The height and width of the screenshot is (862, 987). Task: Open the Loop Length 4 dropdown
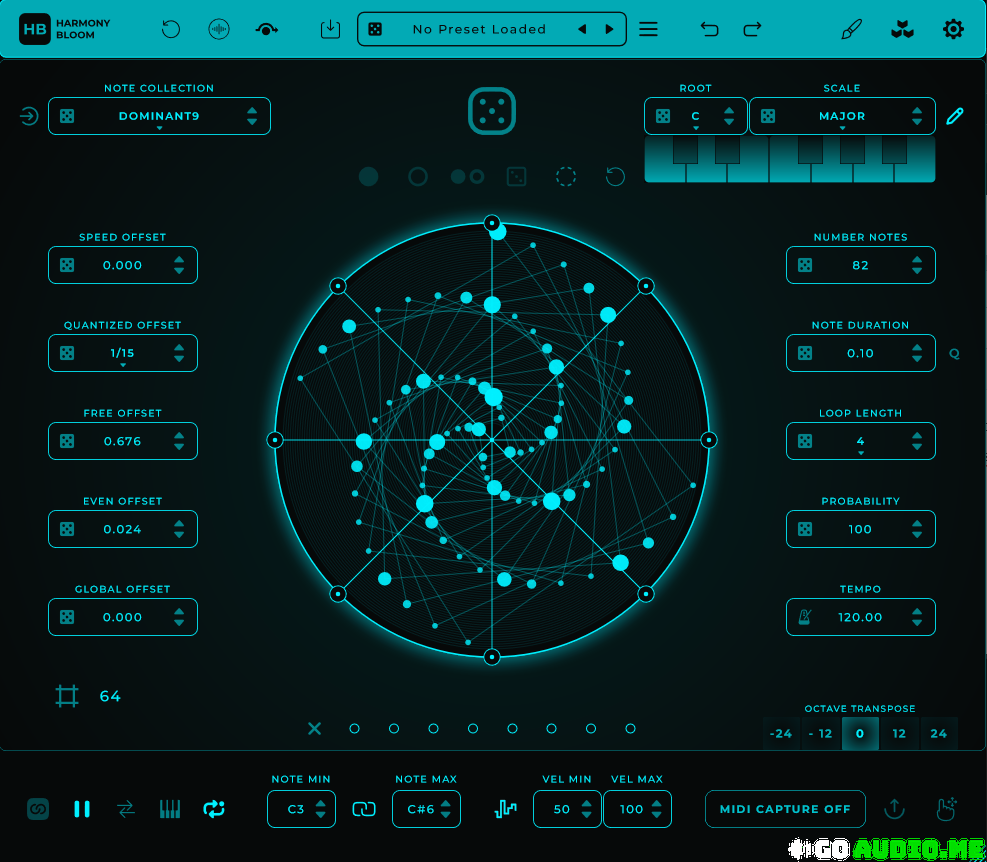point(860,441)
